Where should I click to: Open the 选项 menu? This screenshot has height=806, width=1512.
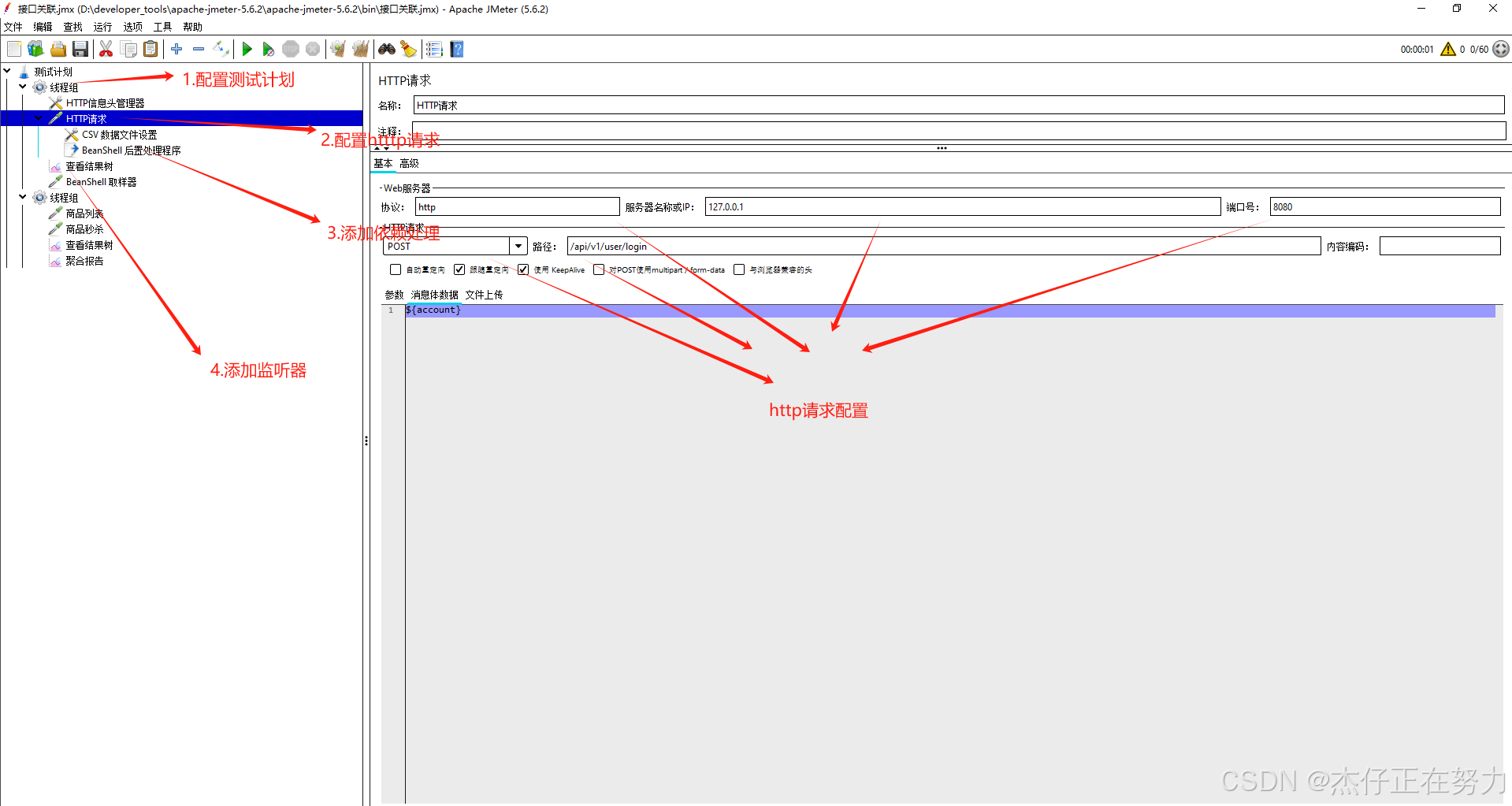[132, 27]
